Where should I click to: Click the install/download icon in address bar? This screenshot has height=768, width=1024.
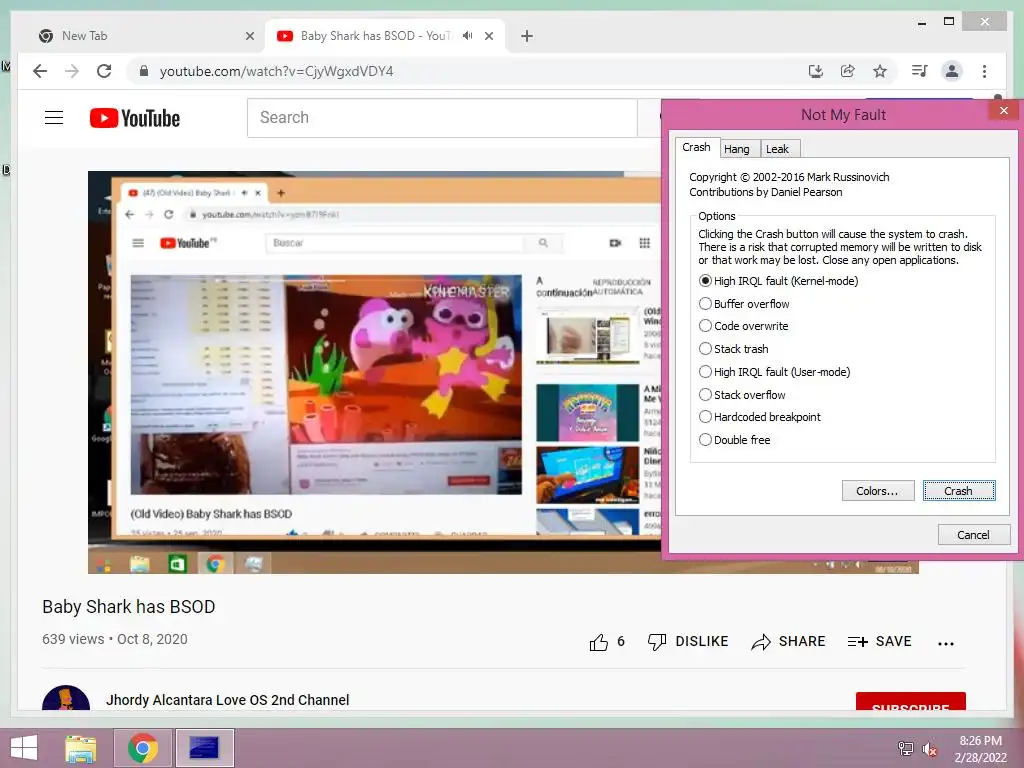[816, 71]
